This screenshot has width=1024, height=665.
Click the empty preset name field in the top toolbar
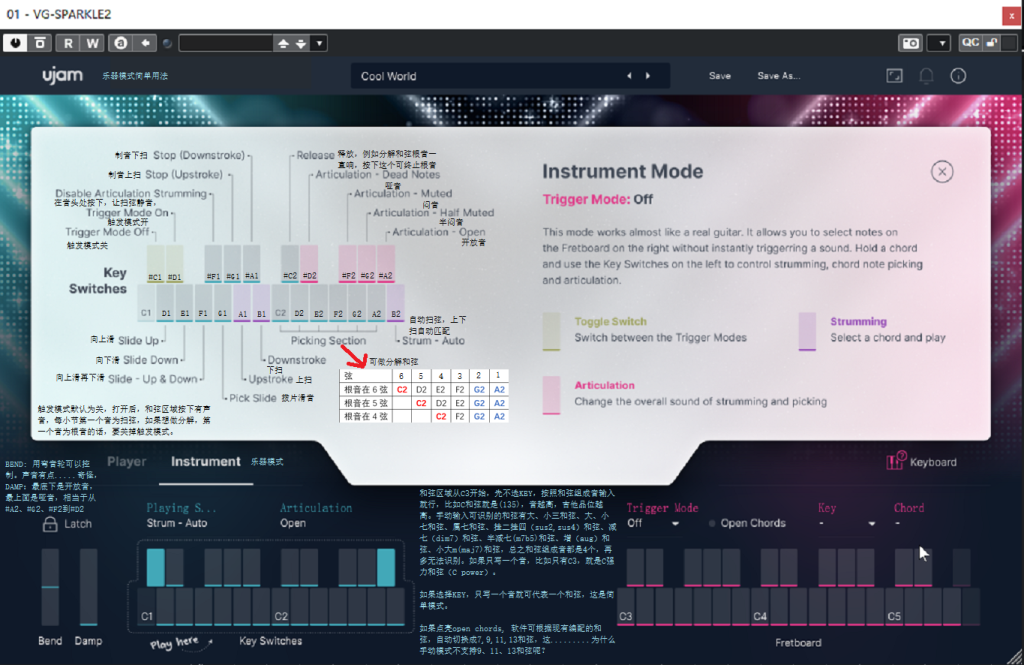[225, 43]
